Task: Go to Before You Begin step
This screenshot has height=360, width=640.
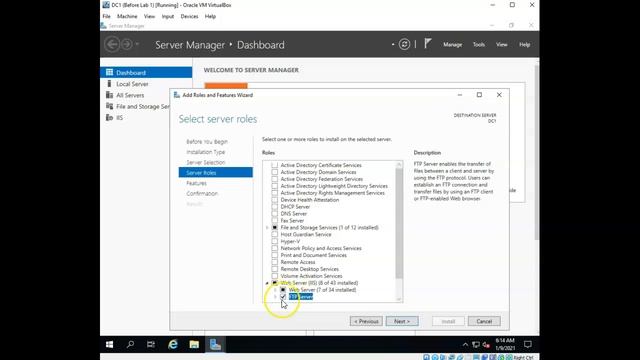Action: [207, 142]
